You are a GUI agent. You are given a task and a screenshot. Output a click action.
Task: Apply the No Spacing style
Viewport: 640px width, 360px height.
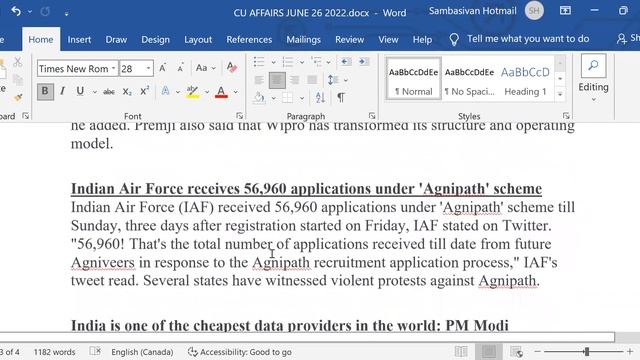click(x=469, y=79)
